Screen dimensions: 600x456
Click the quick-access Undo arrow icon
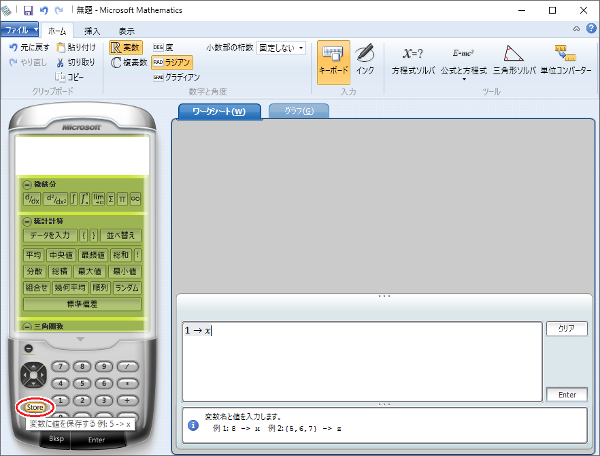[44, 10]
